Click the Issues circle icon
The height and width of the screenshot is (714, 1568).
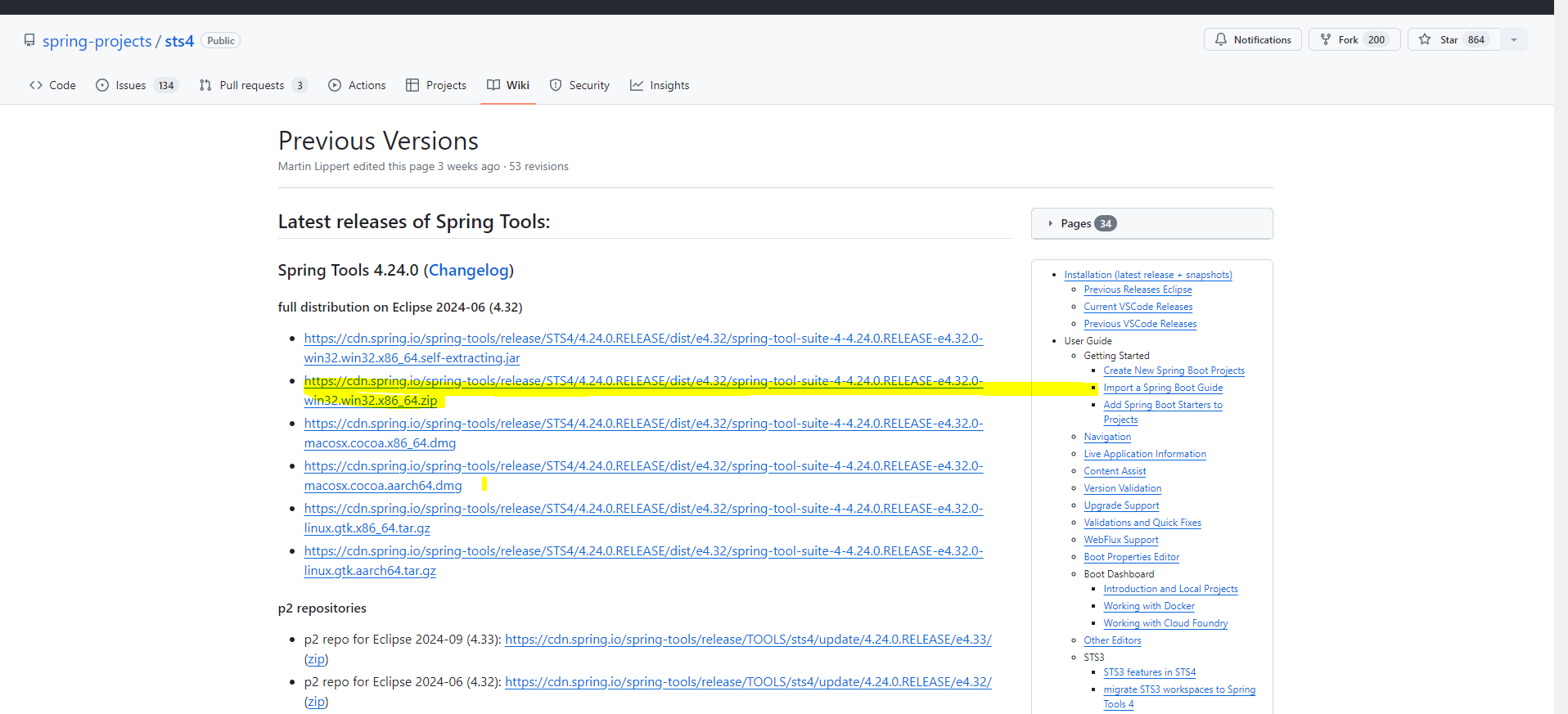point(102,85)
